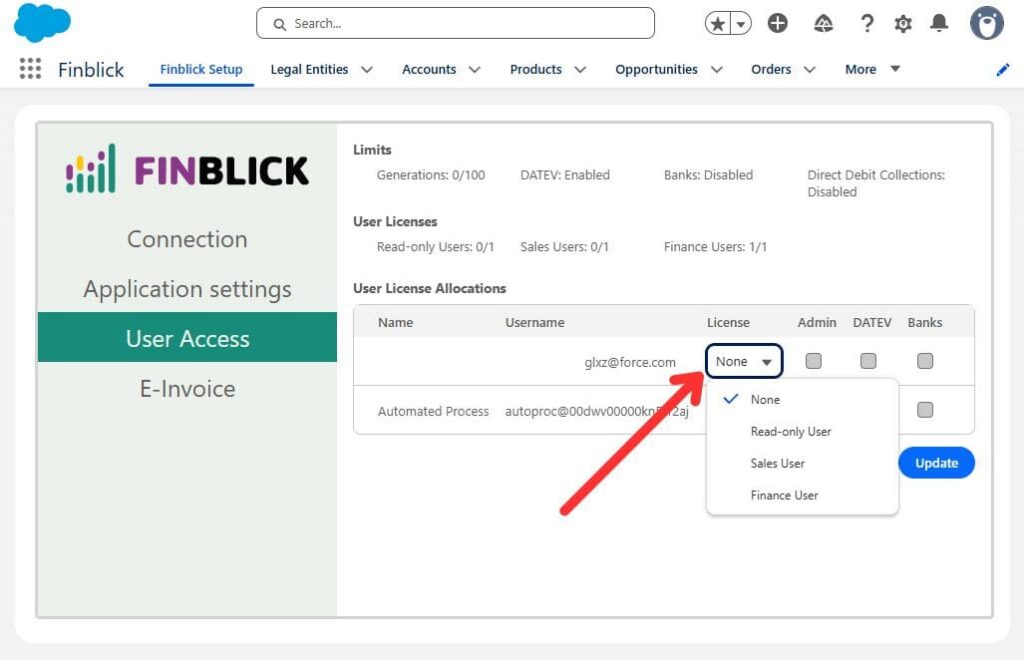This screenshot has width=1024, height=660.
Task: Click the pencil icon to edit navigation
Action: click(x=1002, y=70)
